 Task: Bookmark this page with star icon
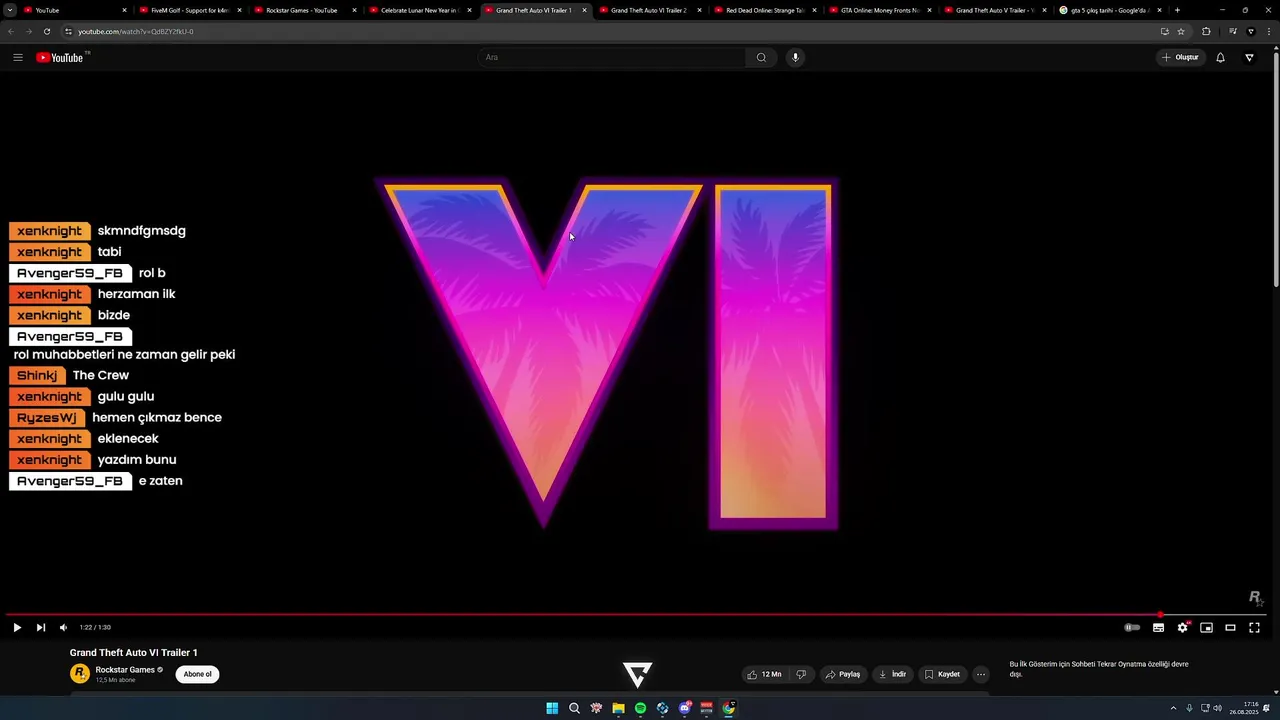[1181, 31]
